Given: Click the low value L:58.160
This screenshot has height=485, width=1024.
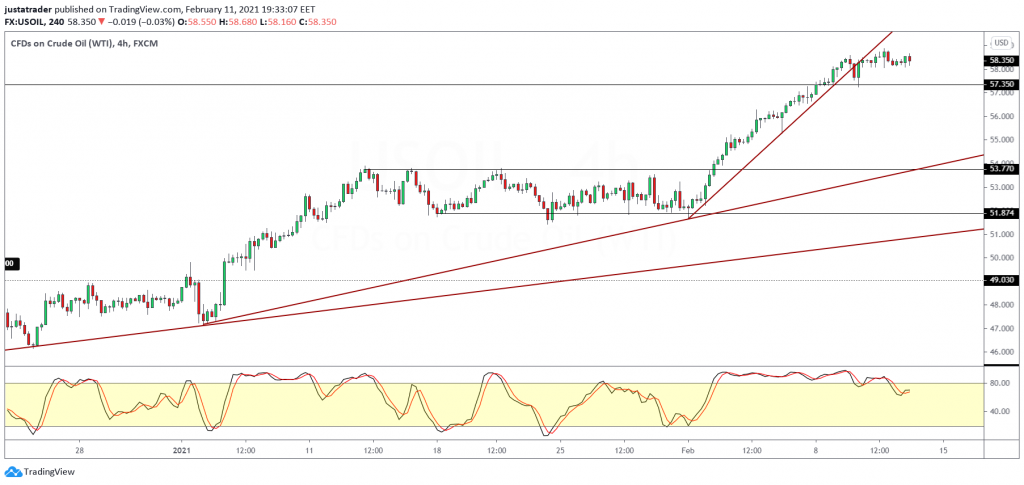Looking at the screenshot, I should pos(278,22).
